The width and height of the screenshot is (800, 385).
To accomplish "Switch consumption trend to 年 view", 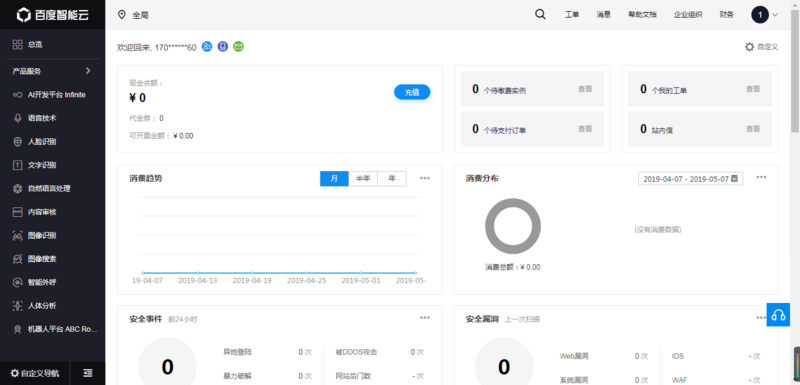I will click(x=392, y=178).
